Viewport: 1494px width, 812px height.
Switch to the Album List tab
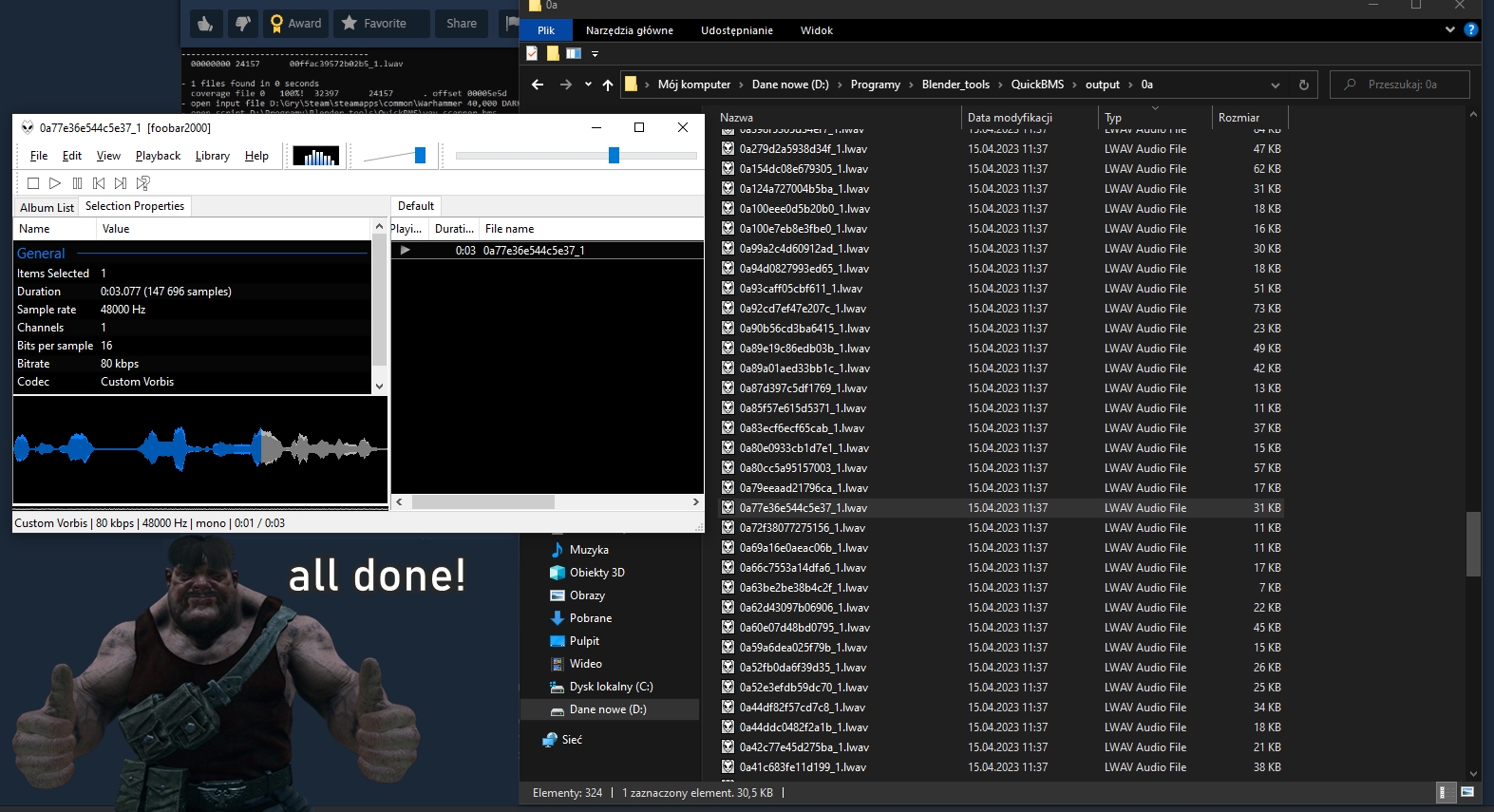47,207
